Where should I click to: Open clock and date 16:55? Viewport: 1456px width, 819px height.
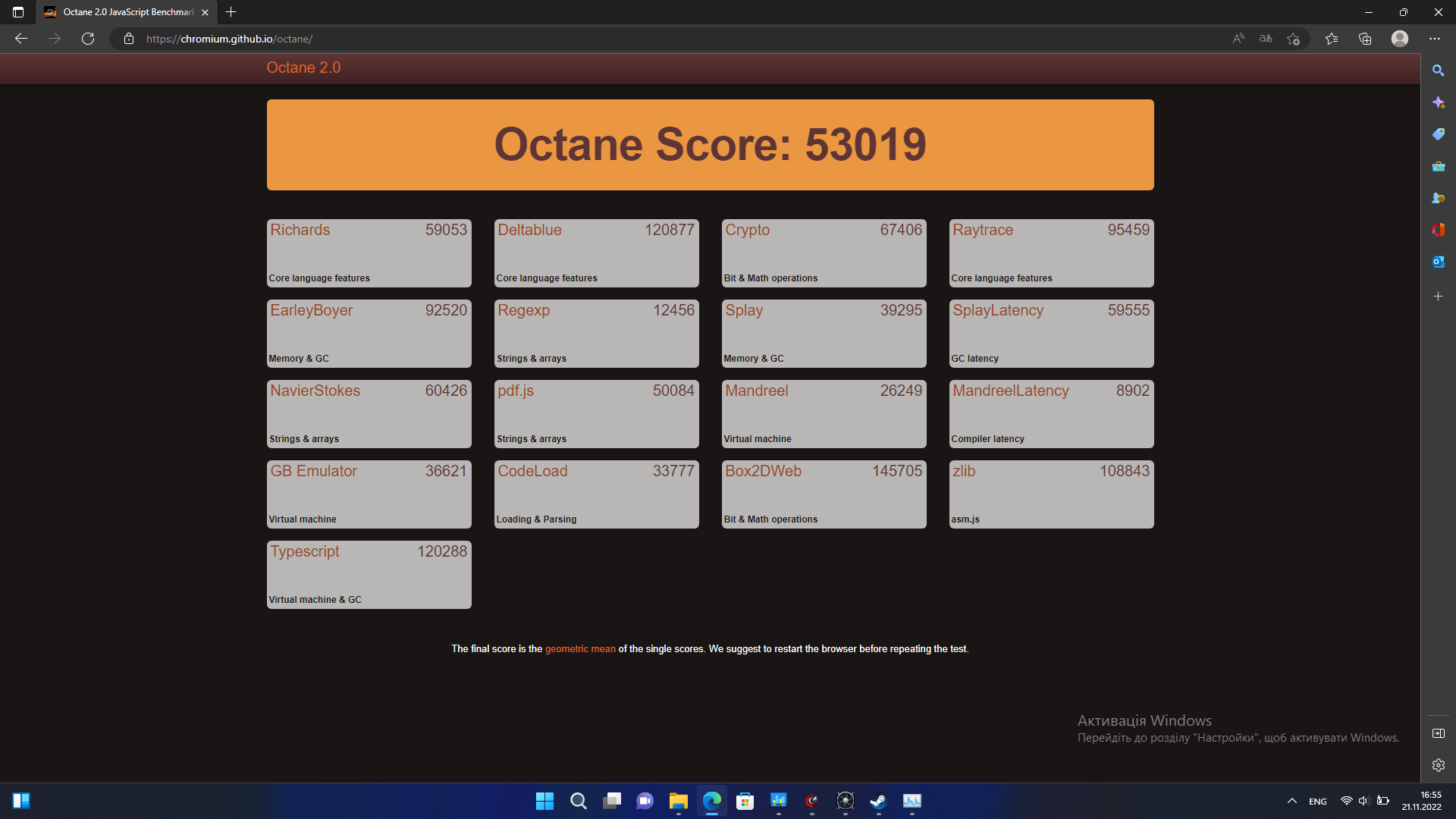tap(1422, 801)
